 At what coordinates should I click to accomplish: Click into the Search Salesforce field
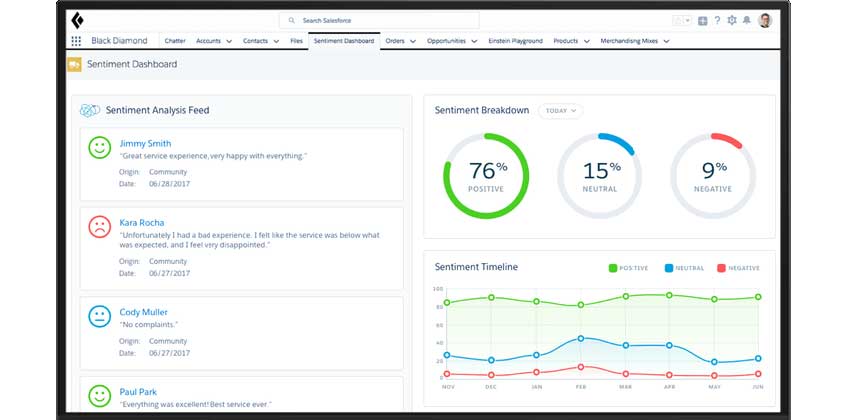point(379,21)
